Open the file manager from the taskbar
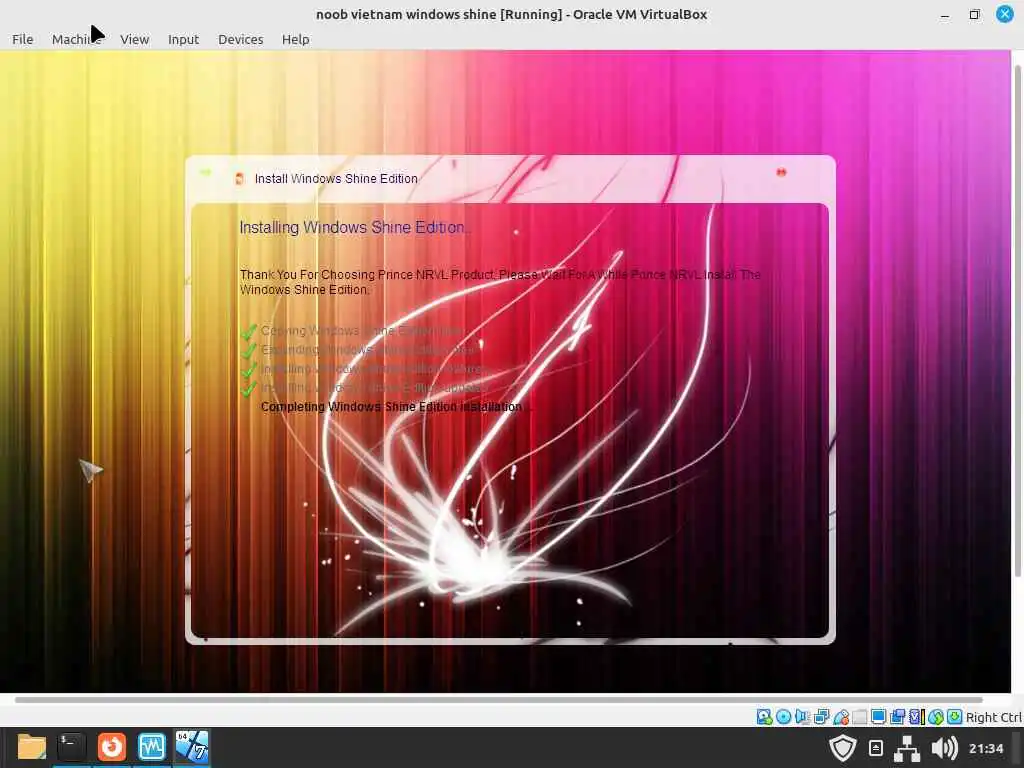 (x=31, y=747)
